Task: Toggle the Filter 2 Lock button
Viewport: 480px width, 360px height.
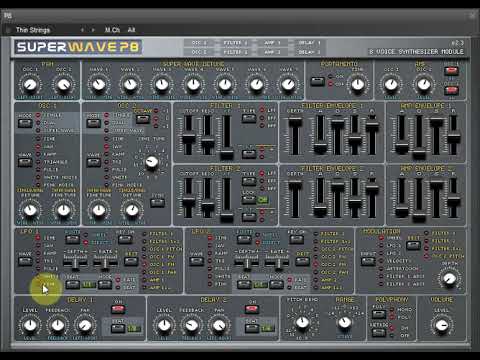Action: point(248,200)
